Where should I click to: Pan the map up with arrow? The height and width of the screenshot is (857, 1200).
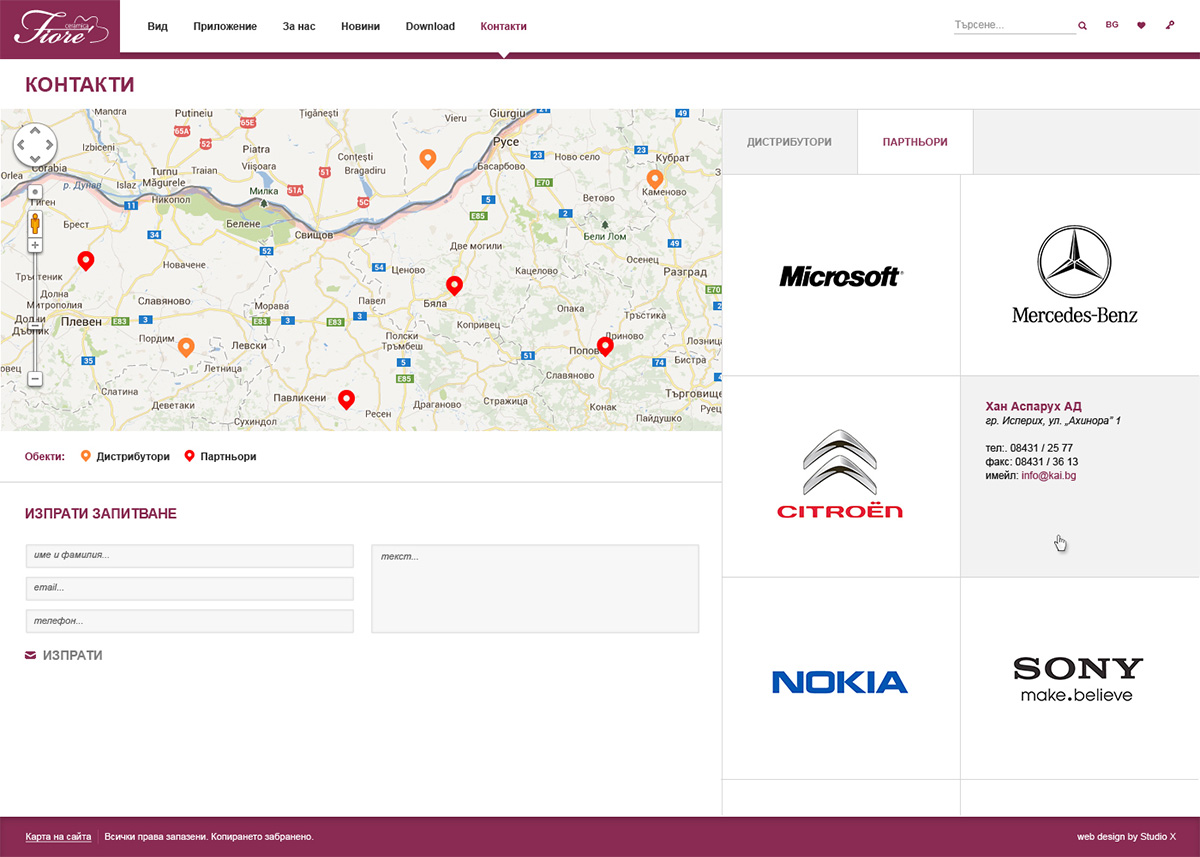[x=35, y=130]
